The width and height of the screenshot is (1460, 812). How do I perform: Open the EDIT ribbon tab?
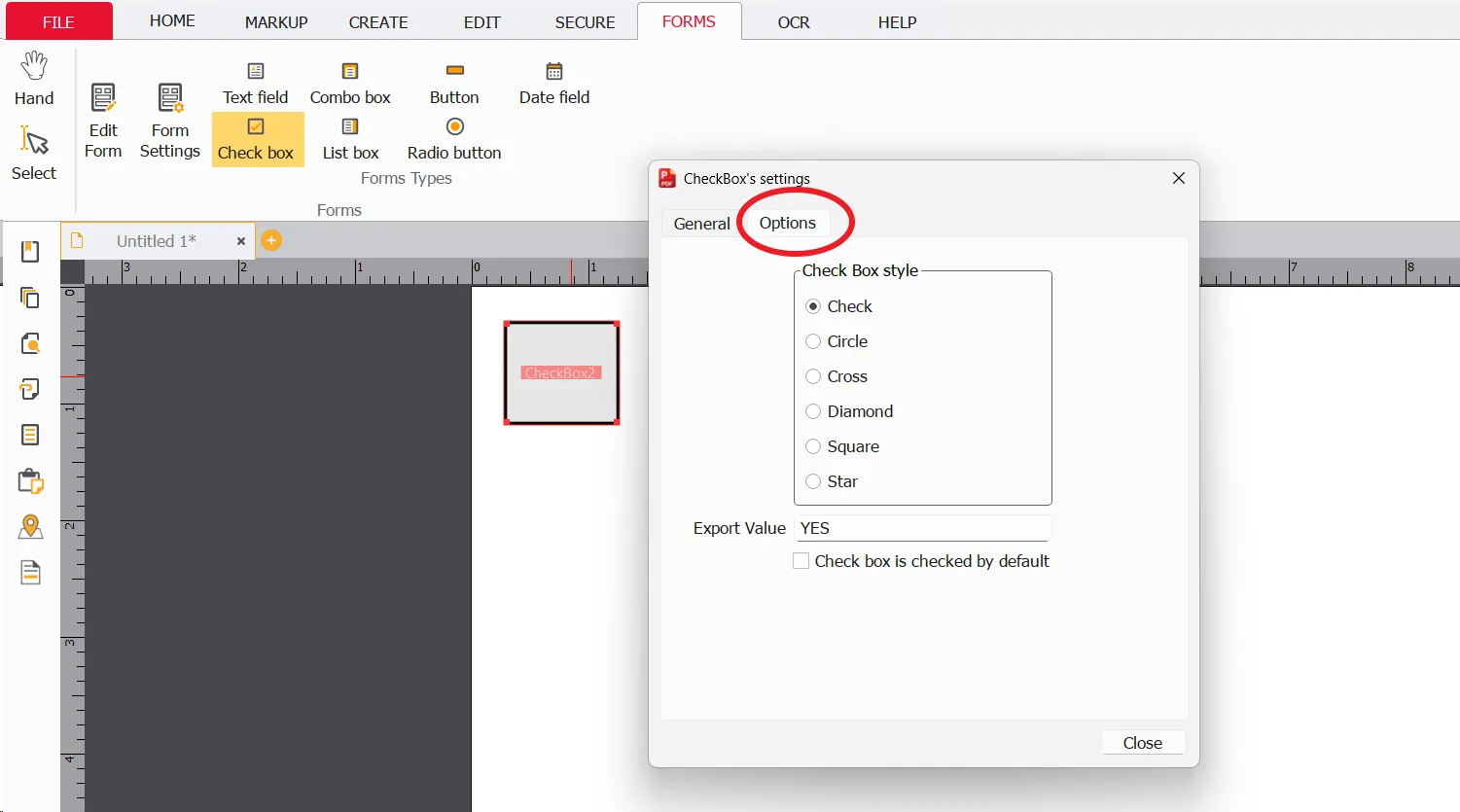[x=482, y=22]
